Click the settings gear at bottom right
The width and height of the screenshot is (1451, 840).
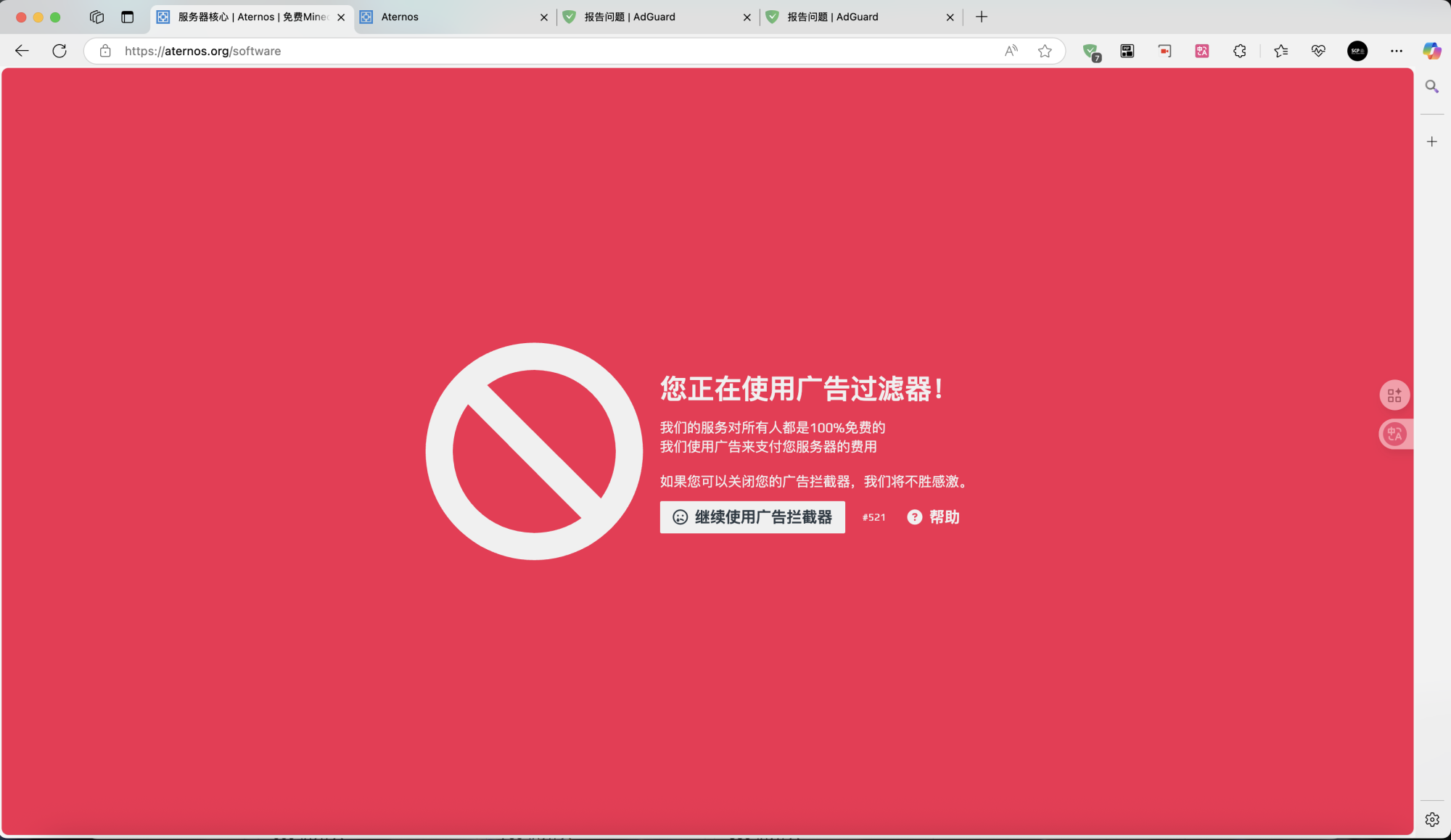[1431, 818]
